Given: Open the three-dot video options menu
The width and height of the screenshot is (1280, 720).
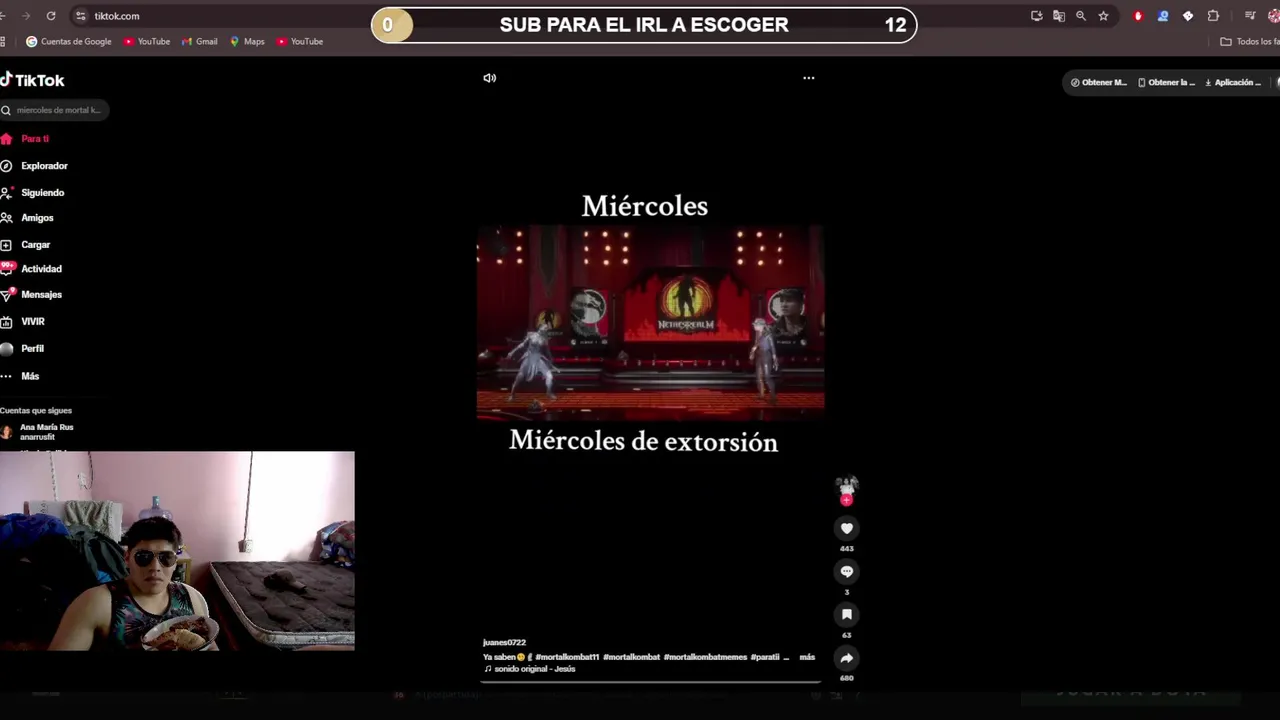Looking at the screenshot, I should (x=808, y=78).
